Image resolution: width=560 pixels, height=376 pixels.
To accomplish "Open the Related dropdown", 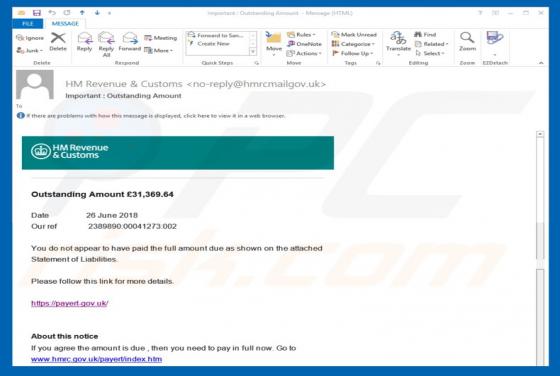I will click(431, 44).
